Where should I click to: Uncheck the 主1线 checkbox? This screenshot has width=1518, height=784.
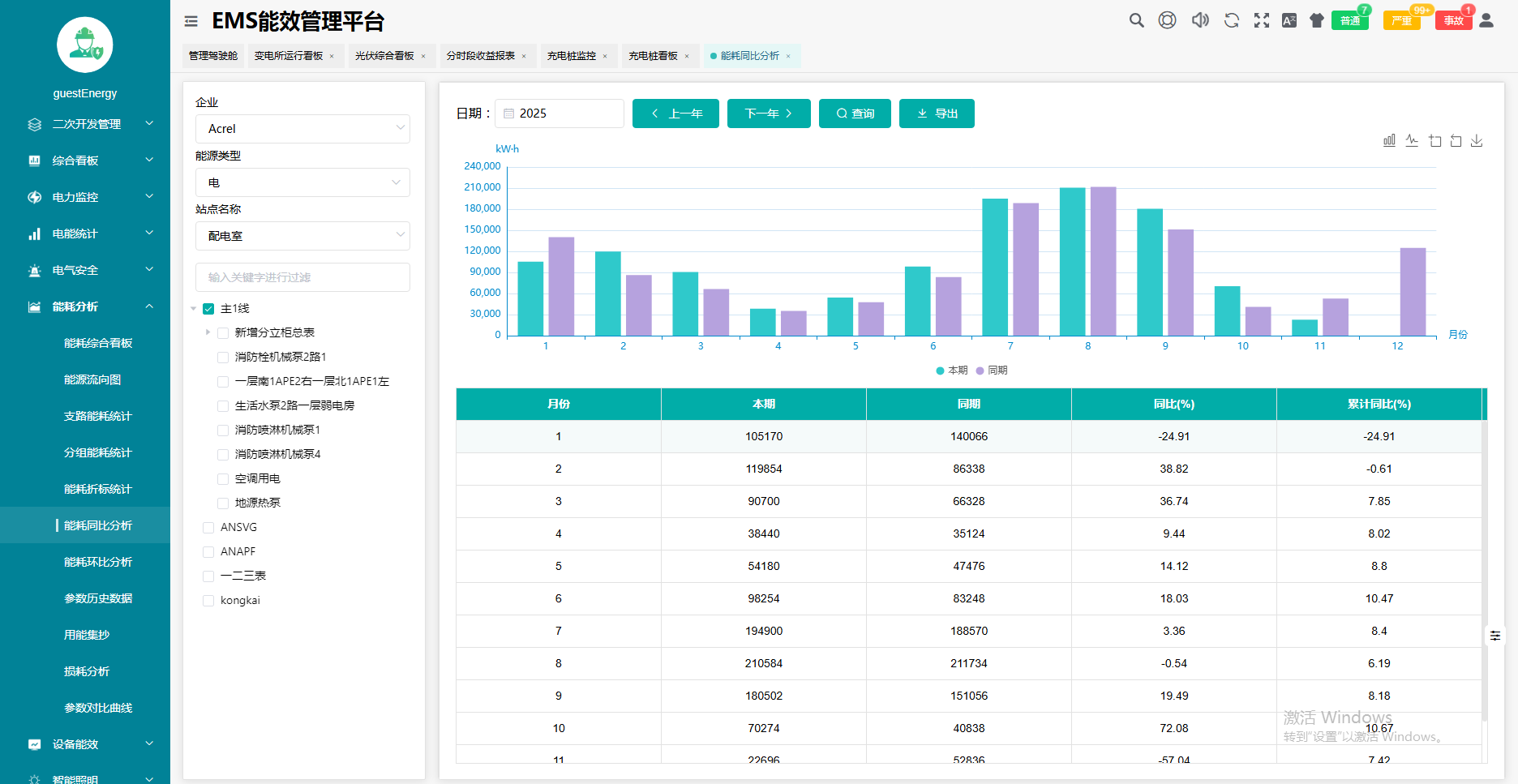[x=208, y=309]
